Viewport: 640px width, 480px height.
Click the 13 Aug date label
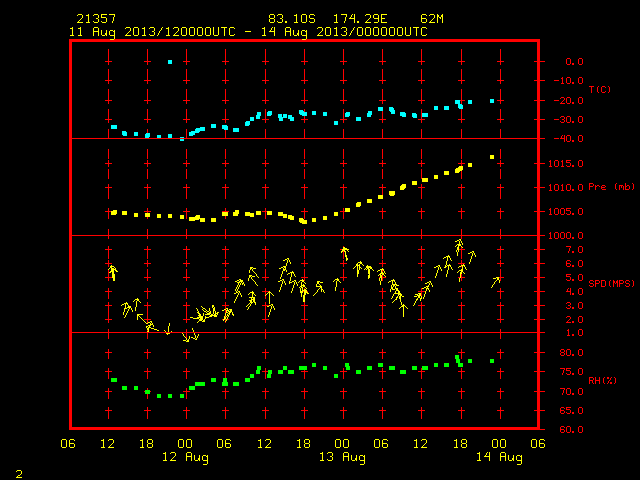pos(342,457)
